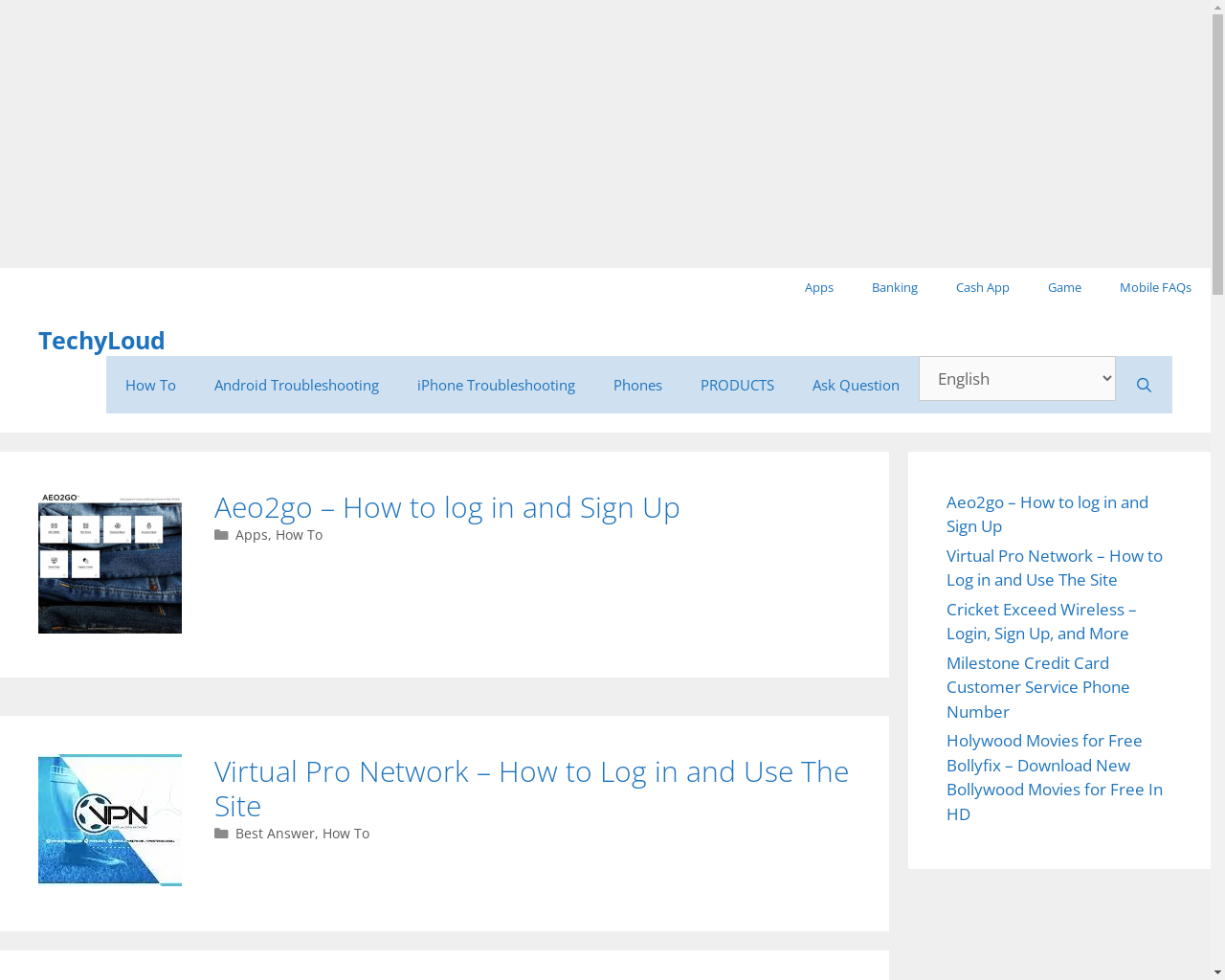1225x980 pixels.
Task: Click the TechyLoud site title
Action: [x=101, y=341]
